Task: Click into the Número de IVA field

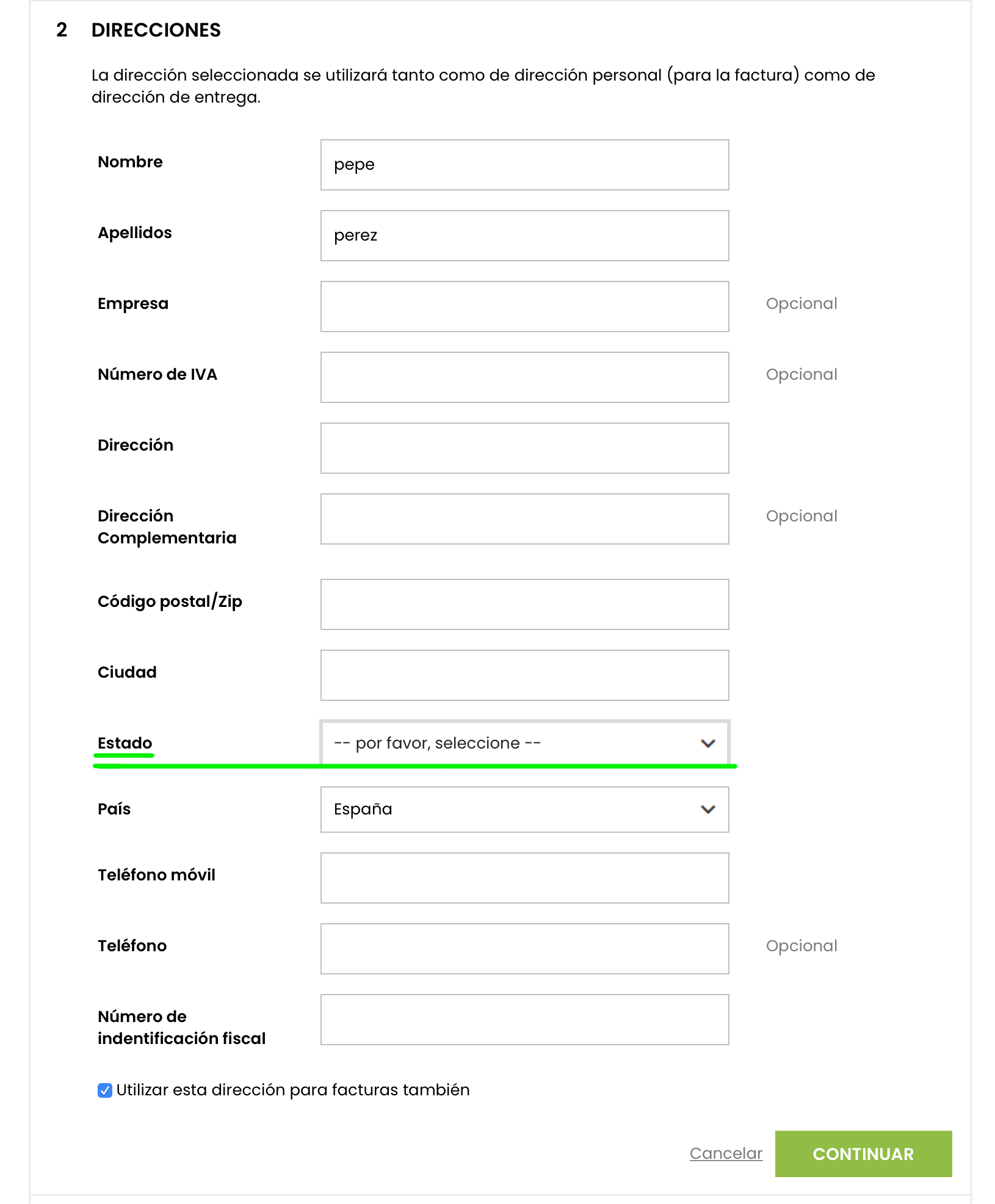Action: click(525, 377)
